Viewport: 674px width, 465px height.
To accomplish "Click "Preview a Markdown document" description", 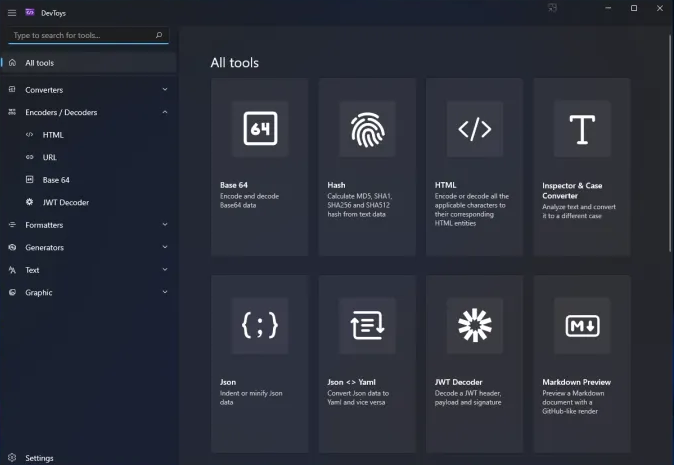I will [573, 402].
